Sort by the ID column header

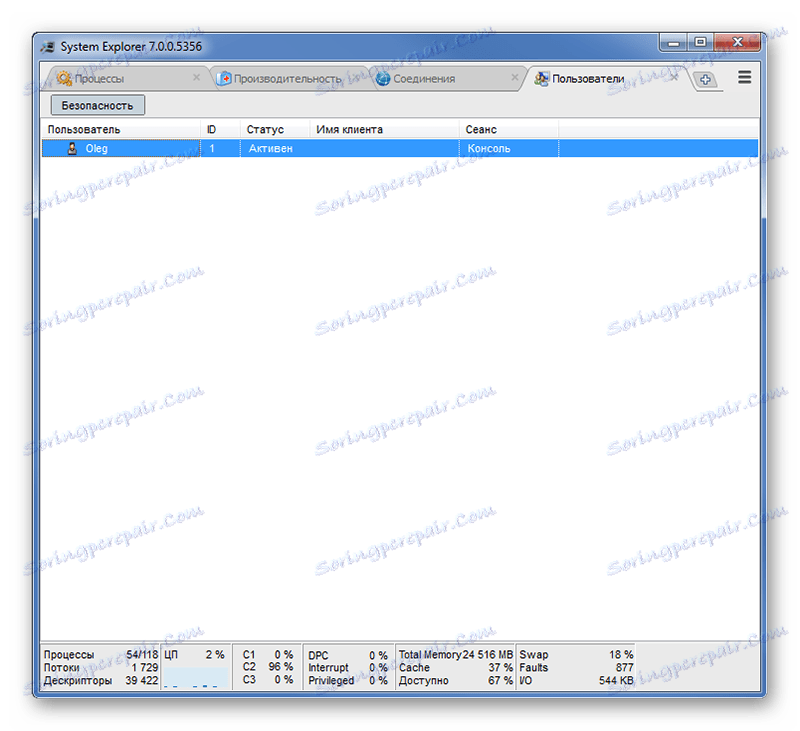(x=220, y=130)
